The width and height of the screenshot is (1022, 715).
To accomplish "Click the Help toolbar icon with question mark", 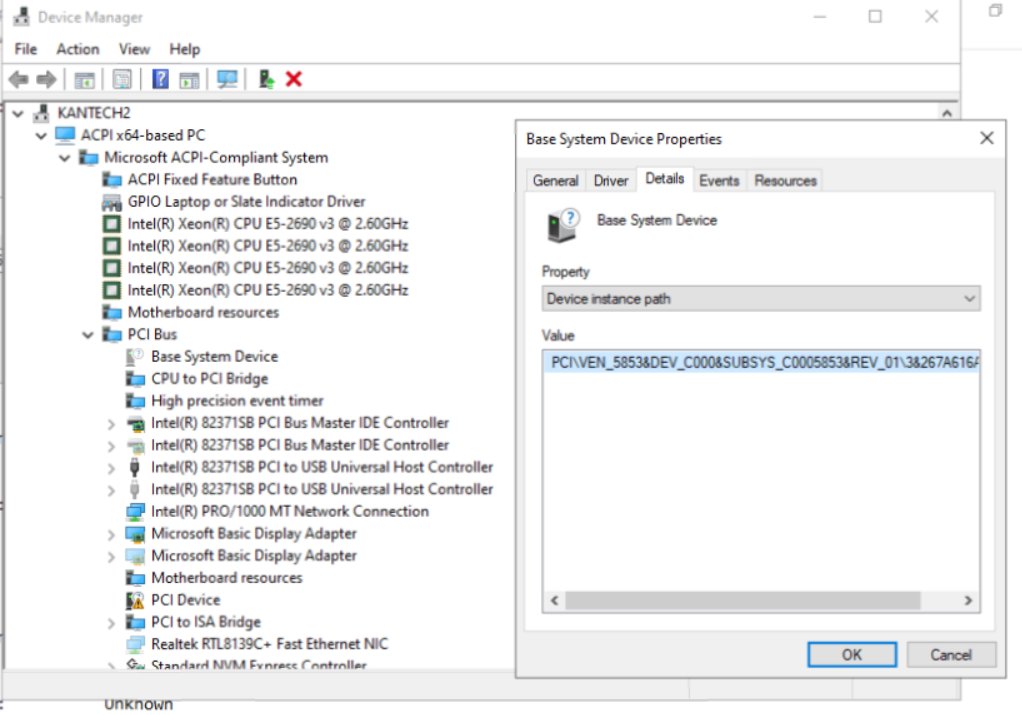I will [160, 79].
